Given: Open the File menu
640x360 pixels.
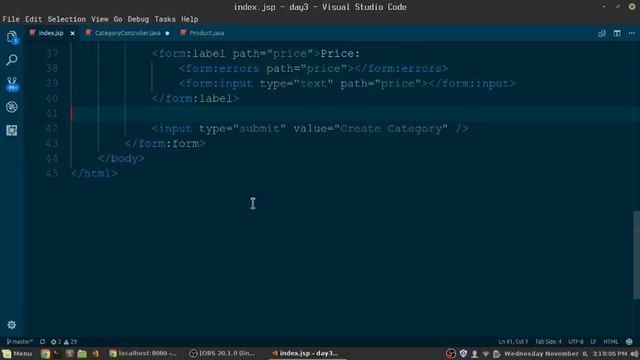Looking at the screenshot, I should point(11,19).
